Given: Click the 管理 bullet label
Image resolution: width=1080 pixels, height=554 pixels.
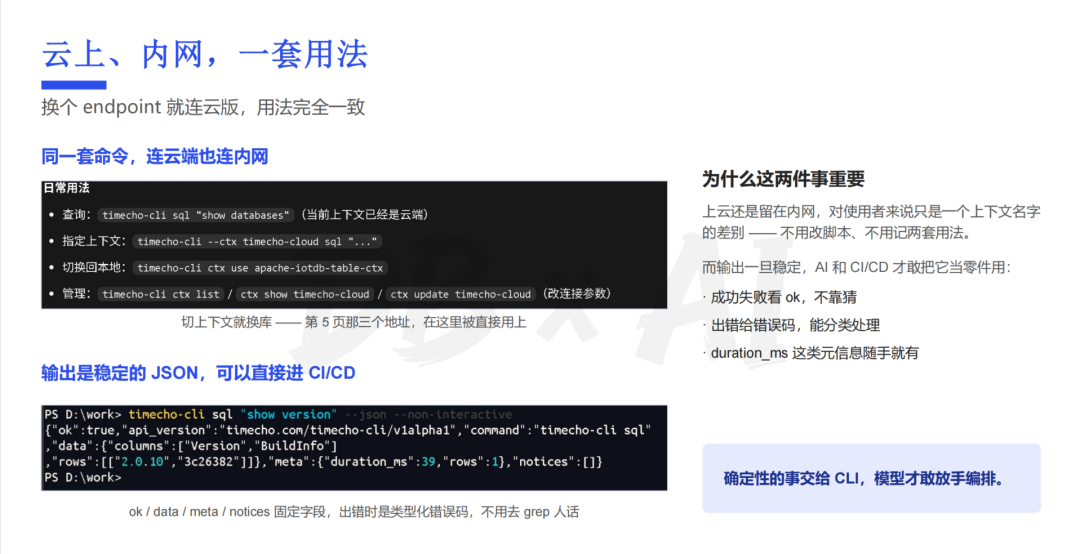Looking at the screenshot, I should pos(76,294).
